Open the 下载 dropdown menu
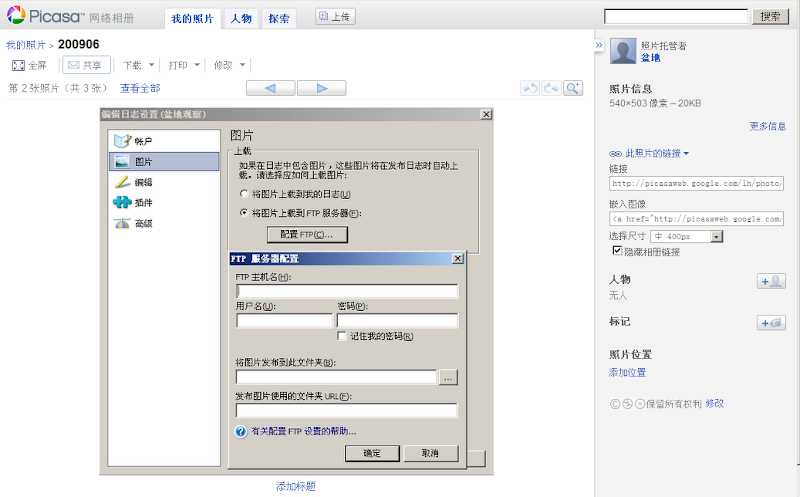This screenshot has height=497, width=800. pyautogui.click(x=138, y=65)
